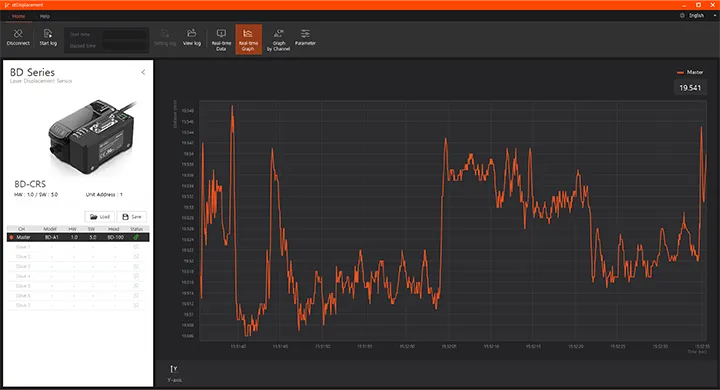
Task: Click the orange Master legend color swatch
Action: 680,72
